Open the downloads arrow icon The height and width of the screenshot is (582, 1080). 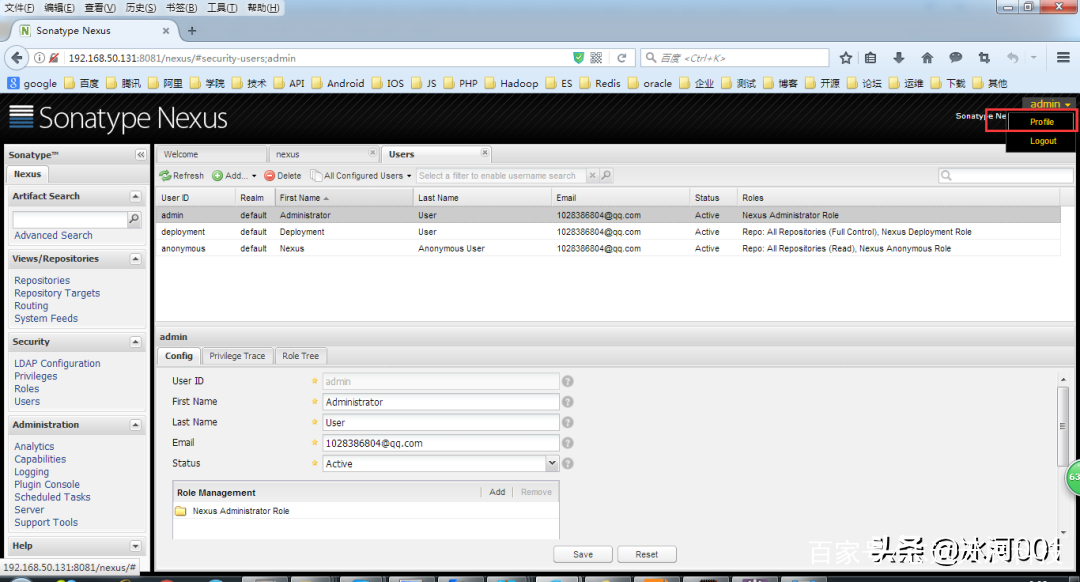pyautogui.click(x=898, y=58)
